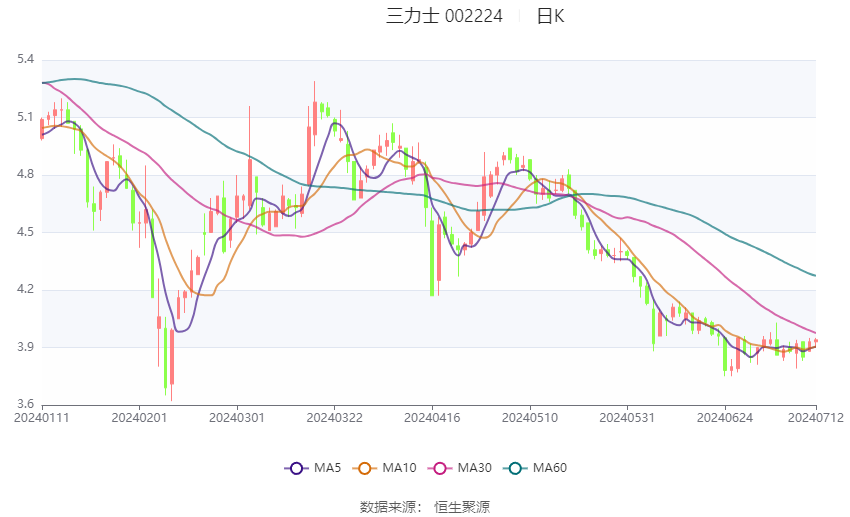
Task: Click the 数据来源 caption text
Action: coord(388,507)
